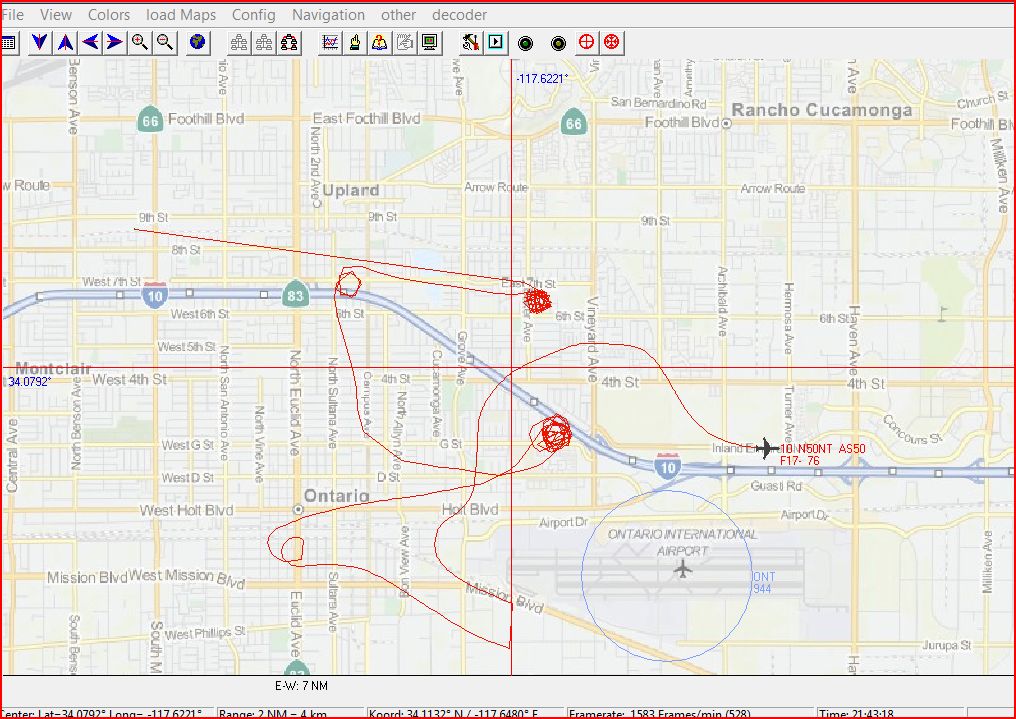Expand the Navigation menu
Image resolution: width=1016 pixels, height=719 pixels.
coord(328,15)
